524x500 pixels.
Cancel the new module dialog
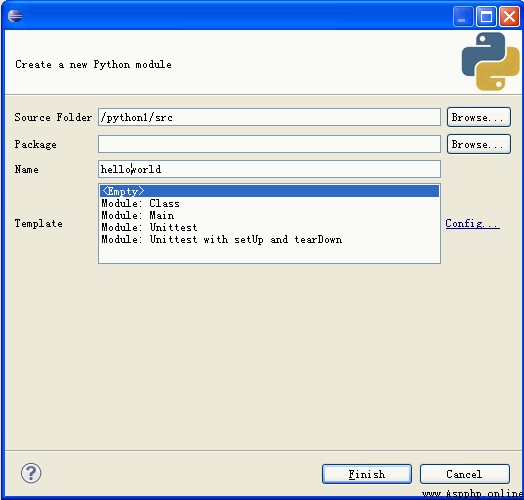coord(465,474)
